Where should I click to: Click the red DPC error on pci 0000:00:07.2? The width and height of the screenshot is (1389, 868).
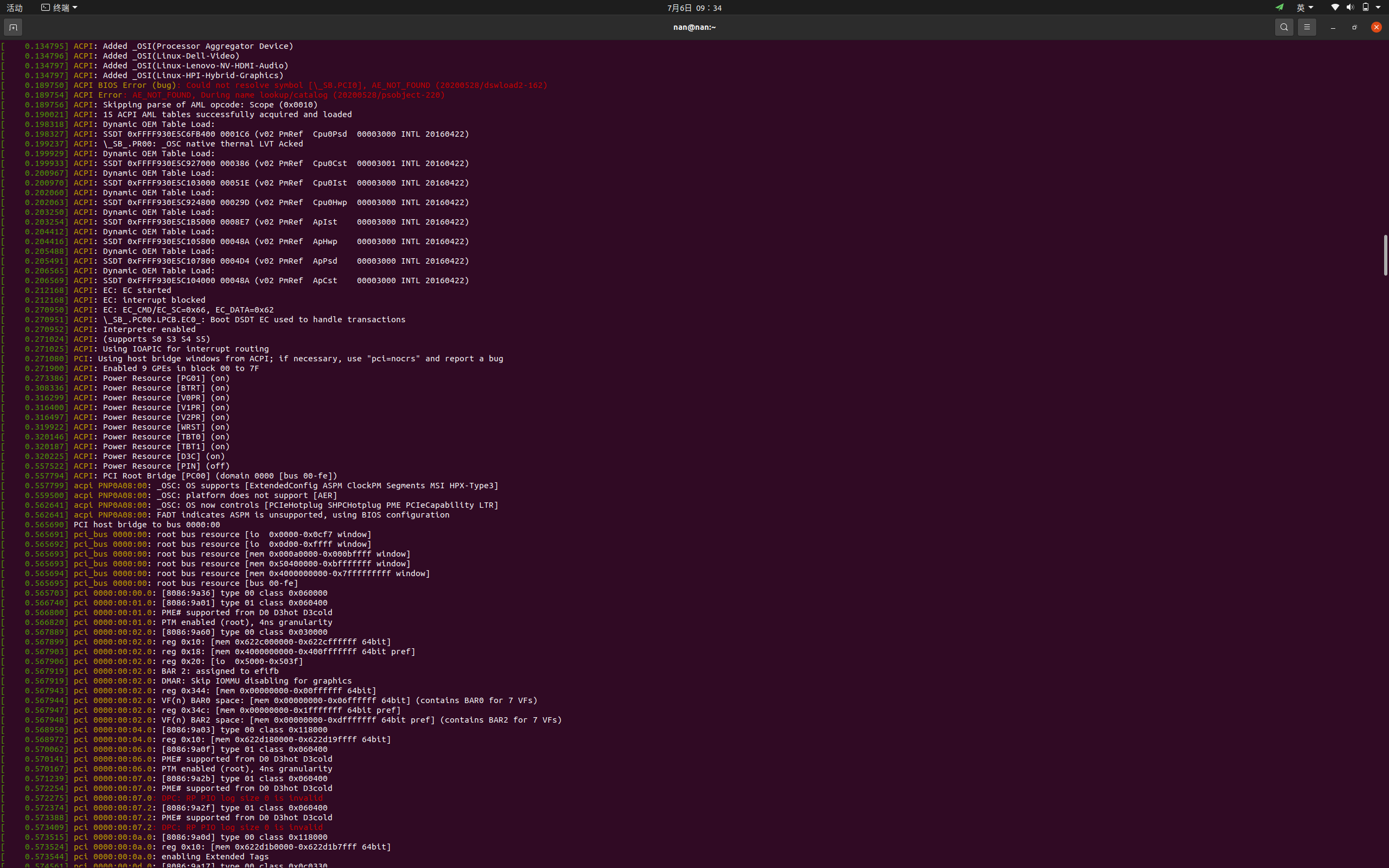coord(241,827)
